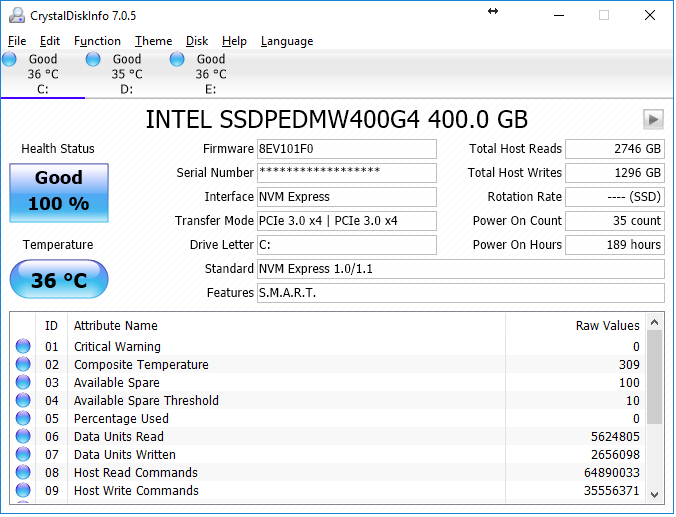Select the Percentage Used attribute row

point(328,419)
